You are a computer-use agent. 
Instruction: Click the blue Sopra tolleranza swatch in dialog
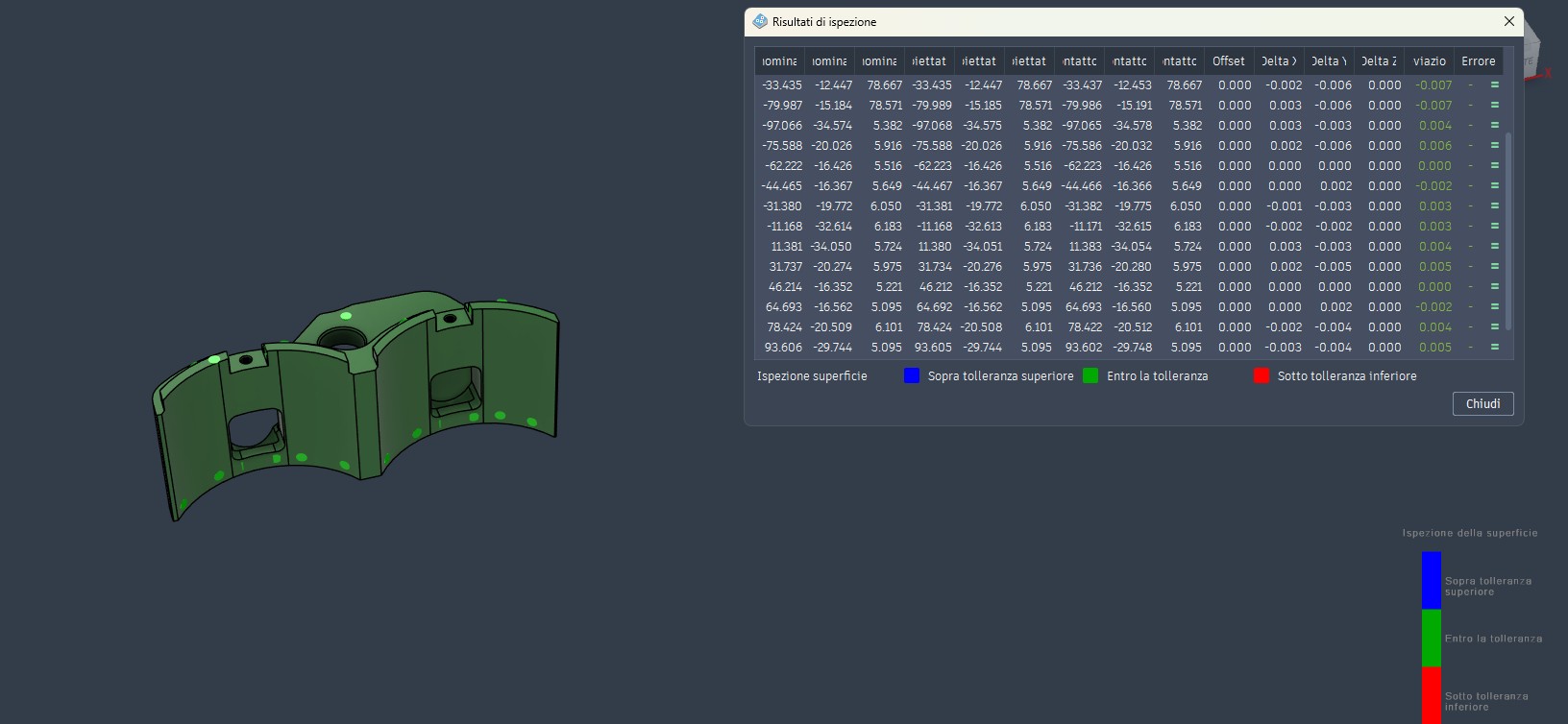point(912,375)
